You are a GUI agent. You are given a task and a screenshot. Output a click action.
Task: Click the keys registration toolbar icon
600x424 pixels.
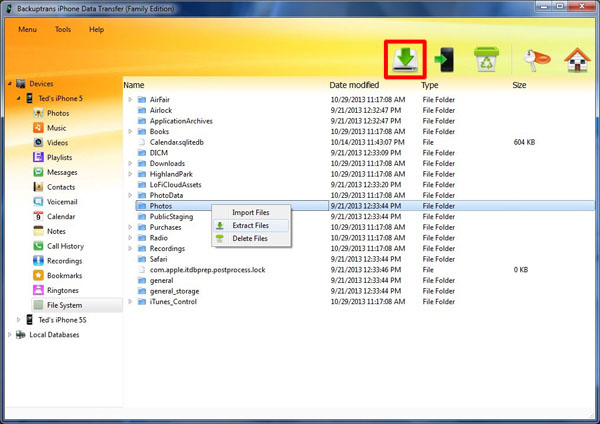point(537,60)
